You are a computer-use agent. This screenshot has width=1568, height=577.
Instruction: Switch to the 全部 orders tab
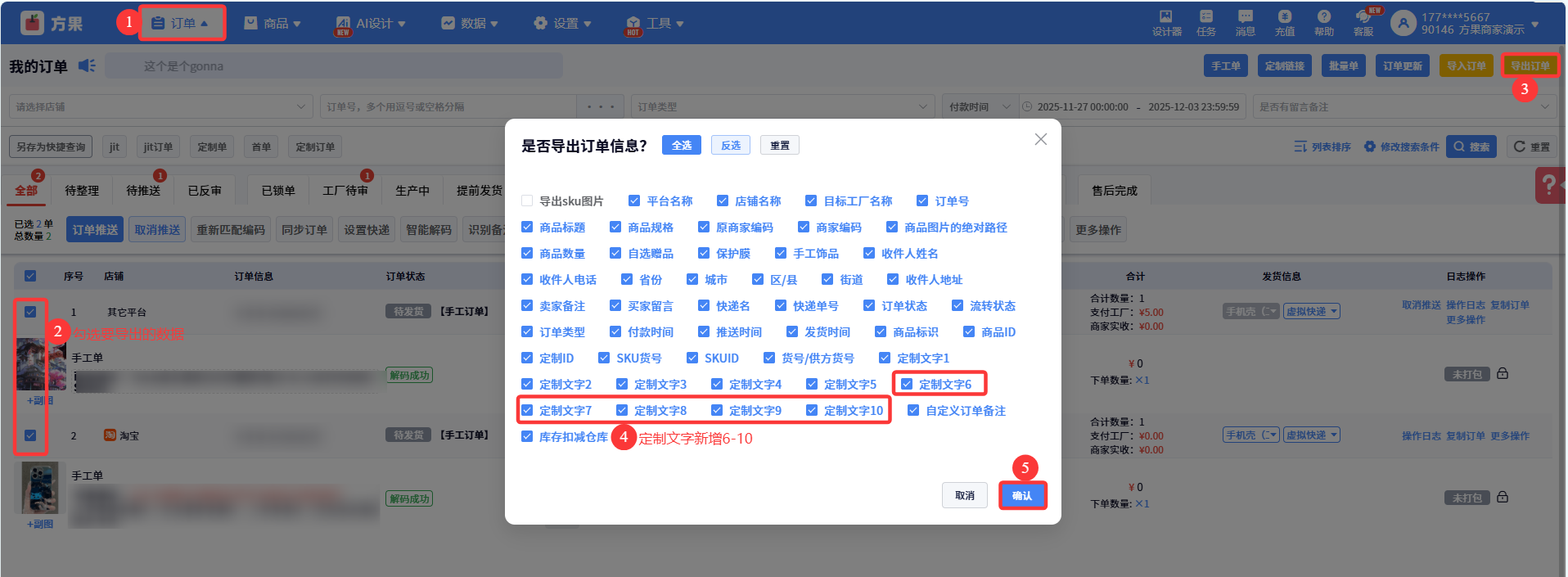click(x=26, y=190)
